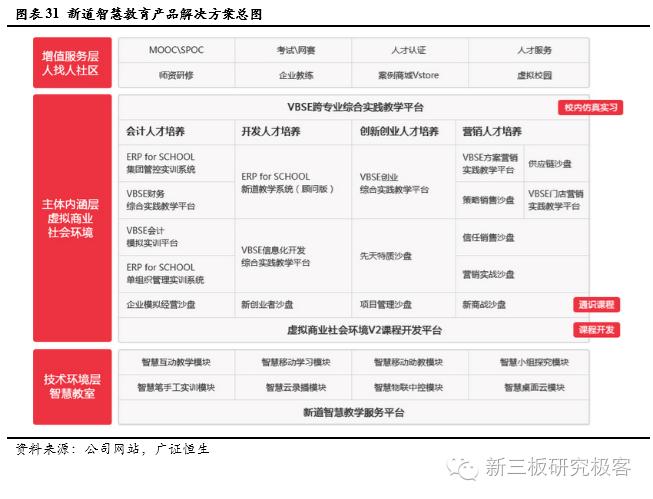Select 智慧互动教学模块 cell
653x499 pixels.
coord(177,362)
